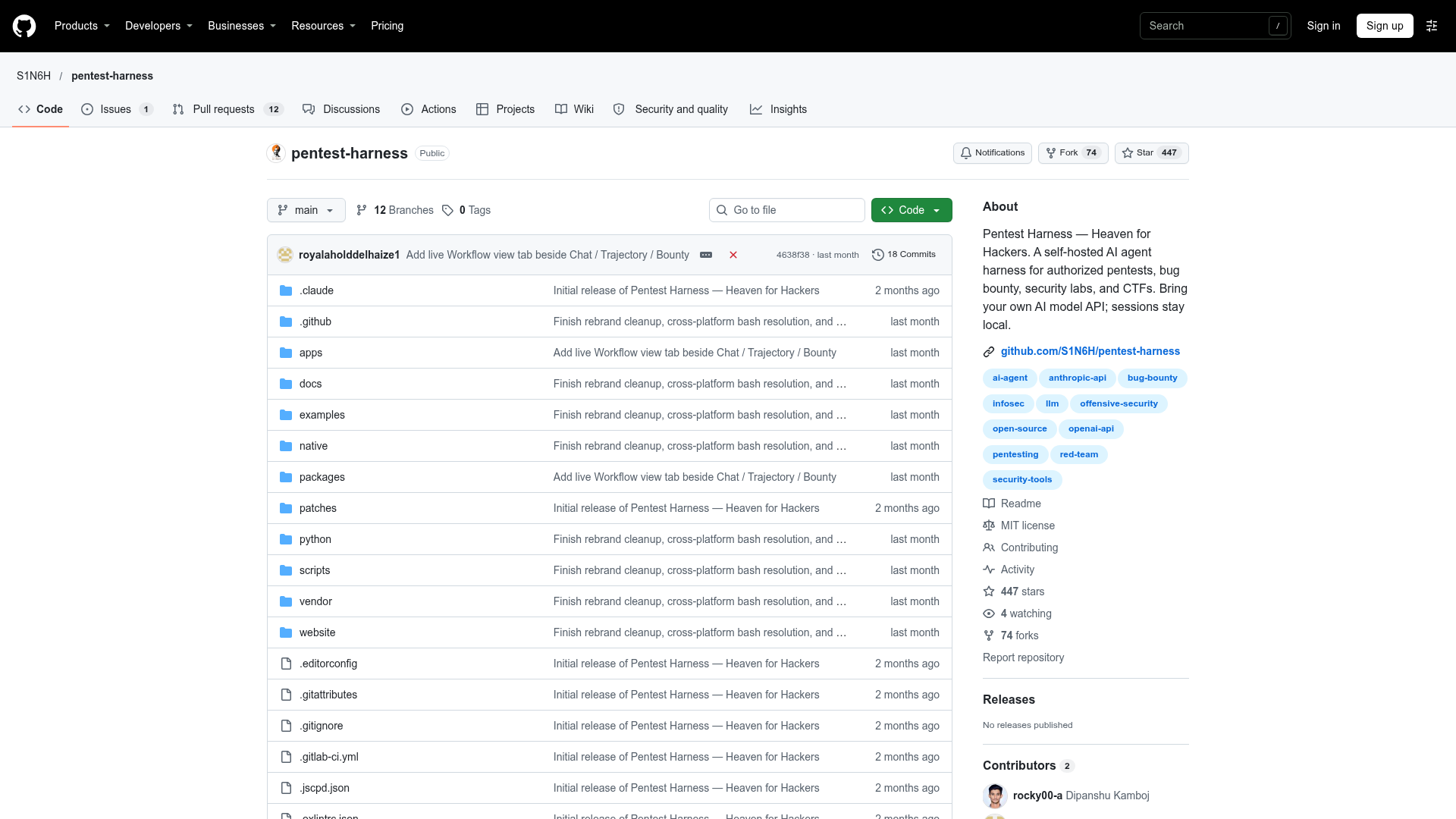The height and width of the screenshot is (819, 1456).
Task: Click the book icon next to Readme
Action: pos(989,504)
